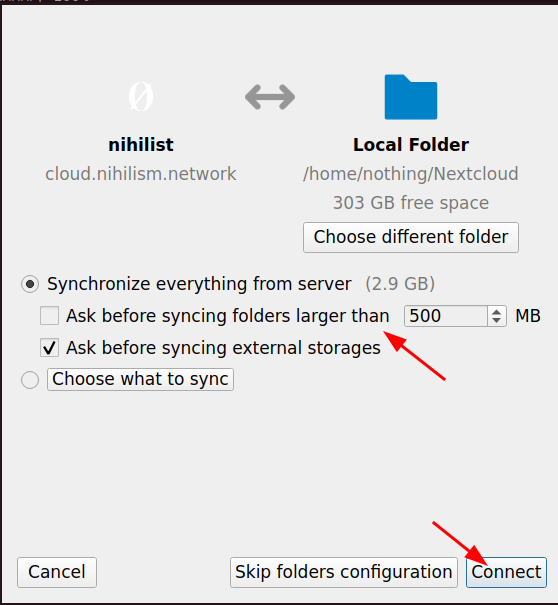Click Choose different folder button
The width and height of the screenshot is (558, 605).
pos(411,237)
